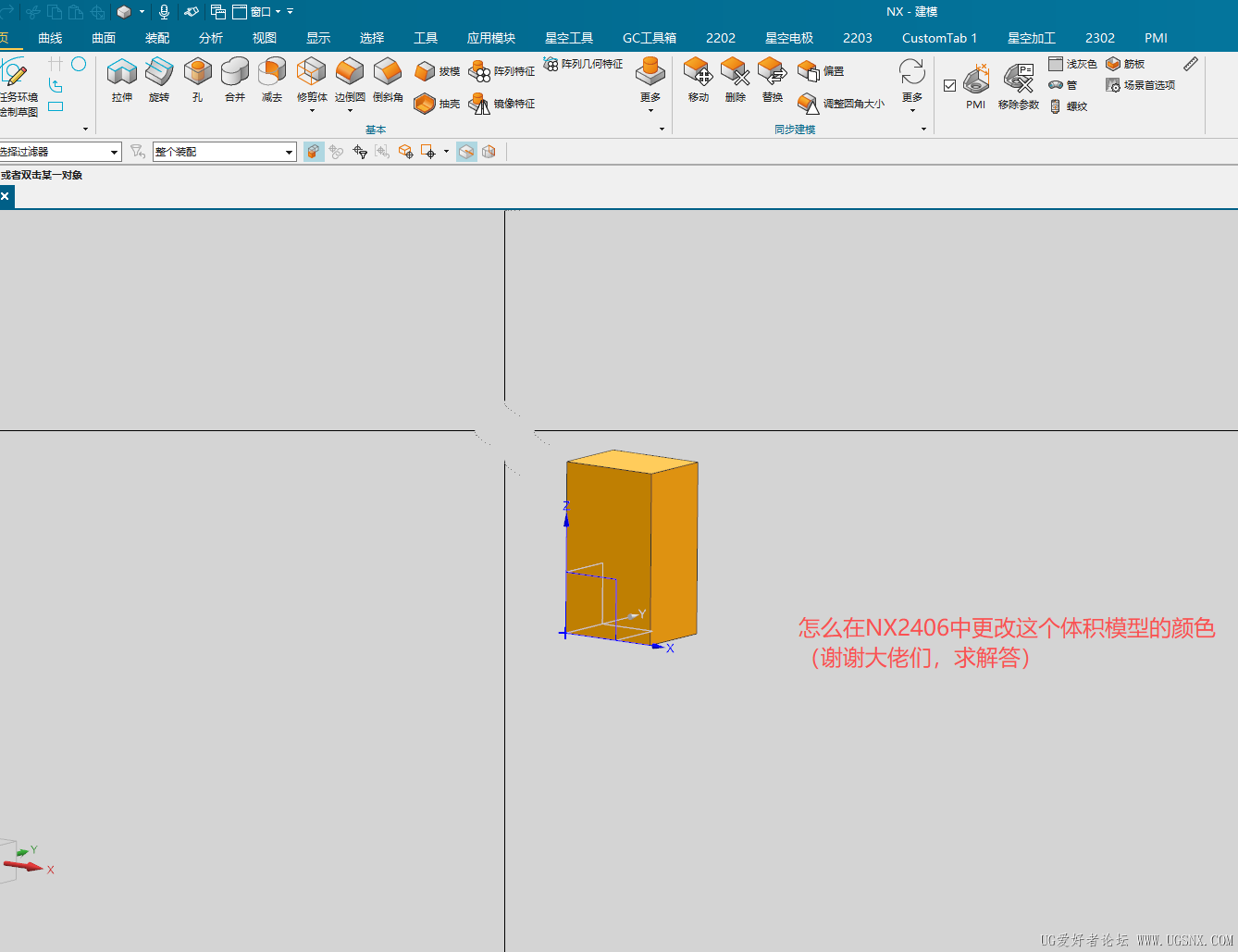This screenshot has width=1238, height=952.
Task: Open the CustomTab 1 tab
Action: click(x=939, y=38)
